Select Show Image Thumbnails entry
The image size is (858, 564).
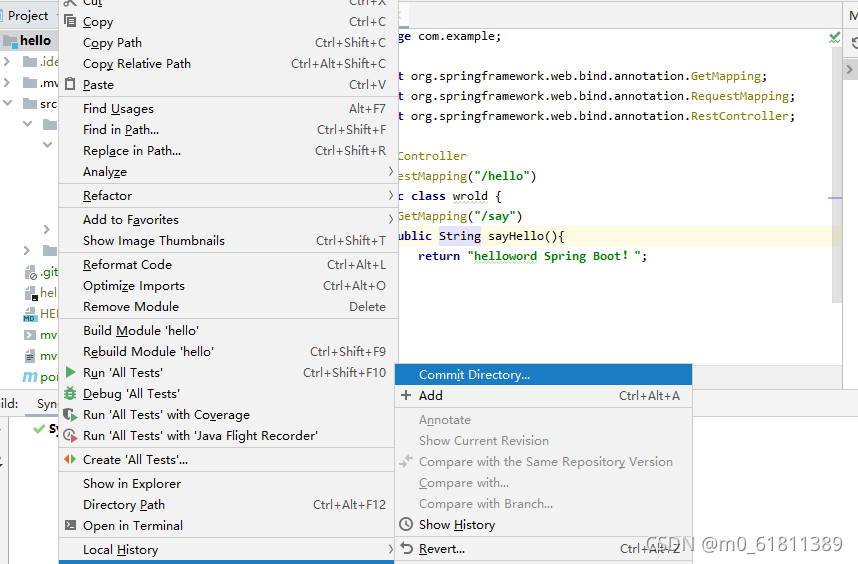coord(228,241)
